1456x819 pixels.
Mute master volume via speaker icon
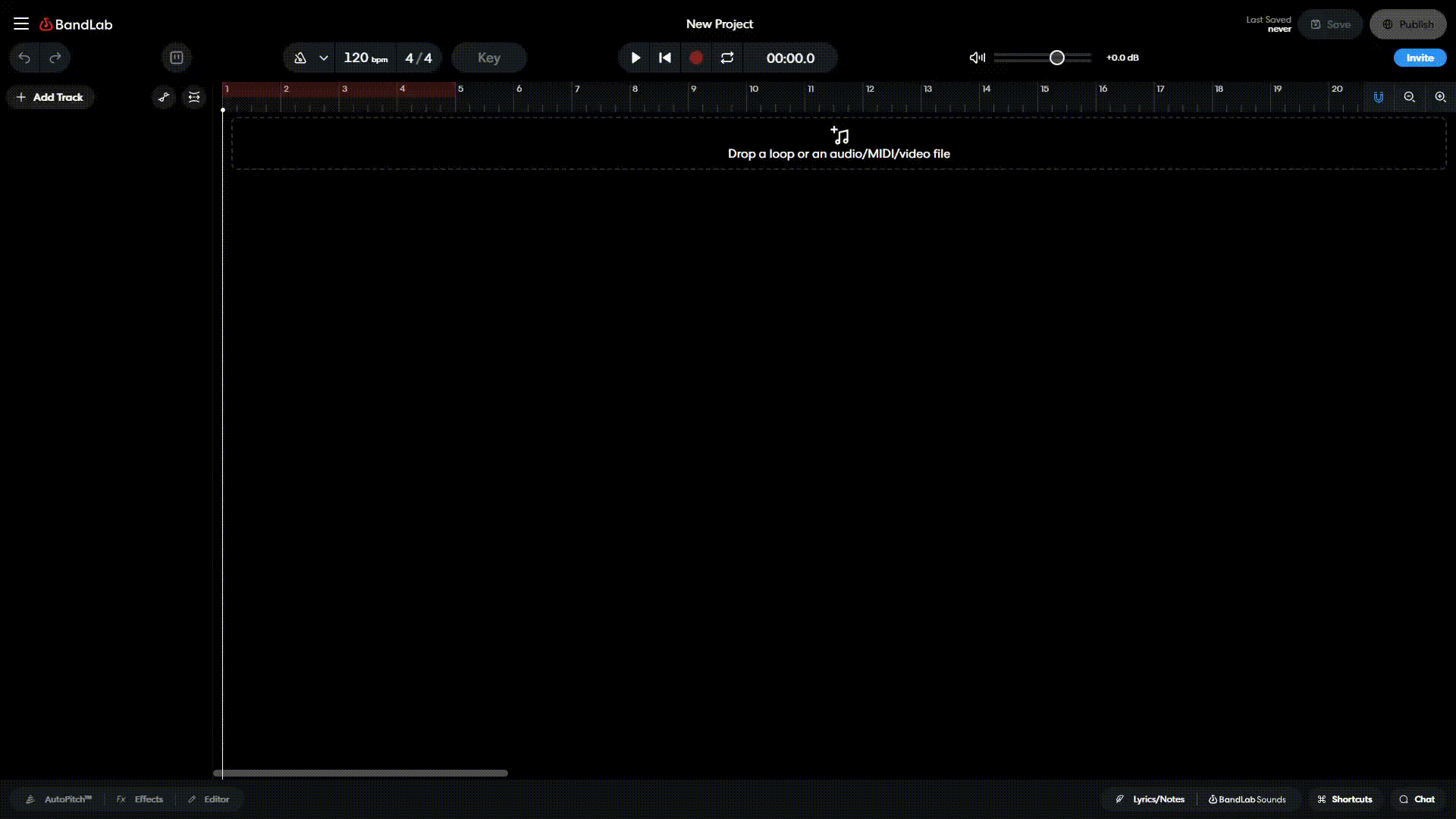(x=977, y=58)
